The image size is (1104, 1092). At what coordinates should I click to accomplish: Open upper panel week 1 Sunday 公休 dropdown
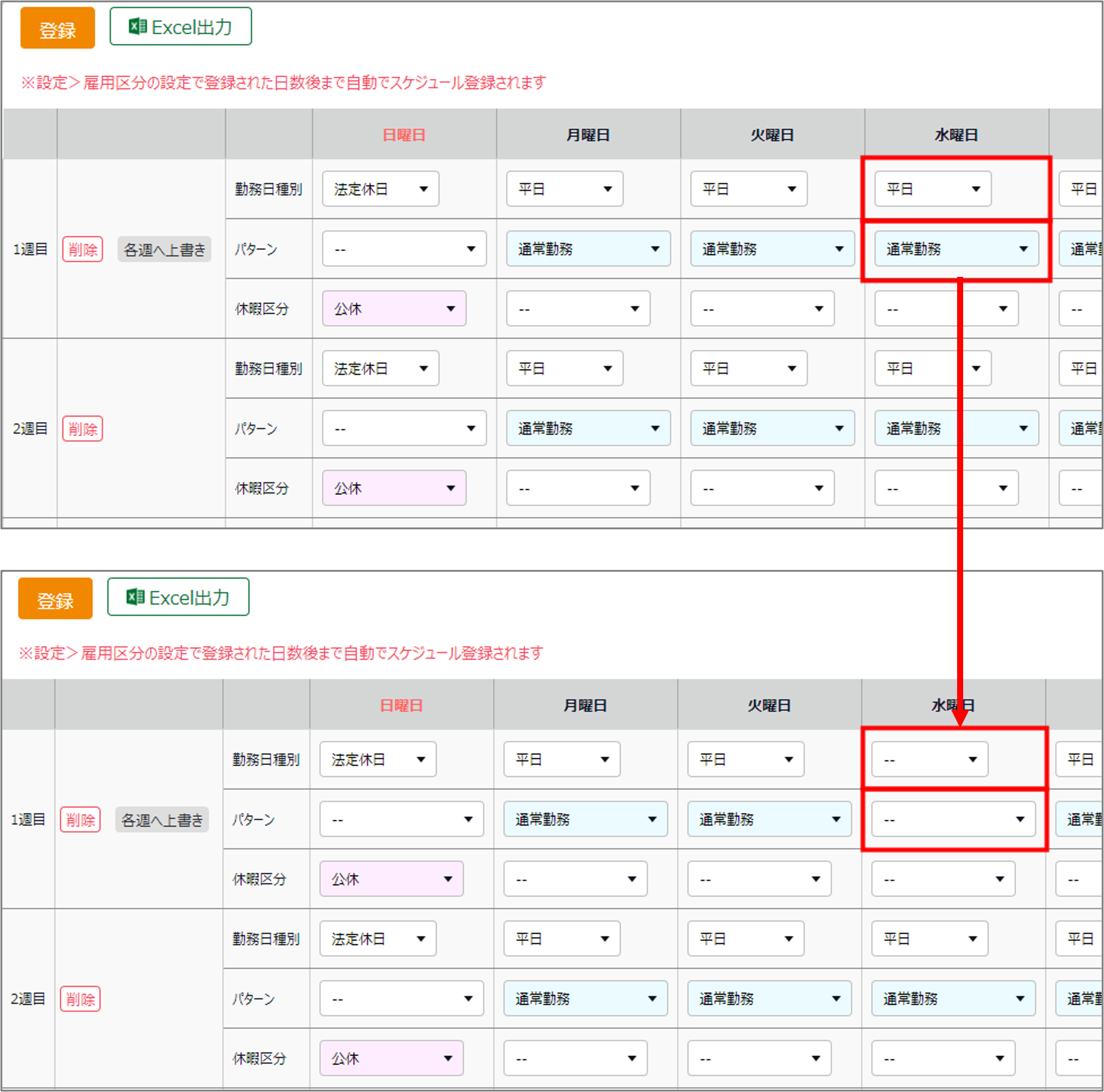click(x=394, y=309)
